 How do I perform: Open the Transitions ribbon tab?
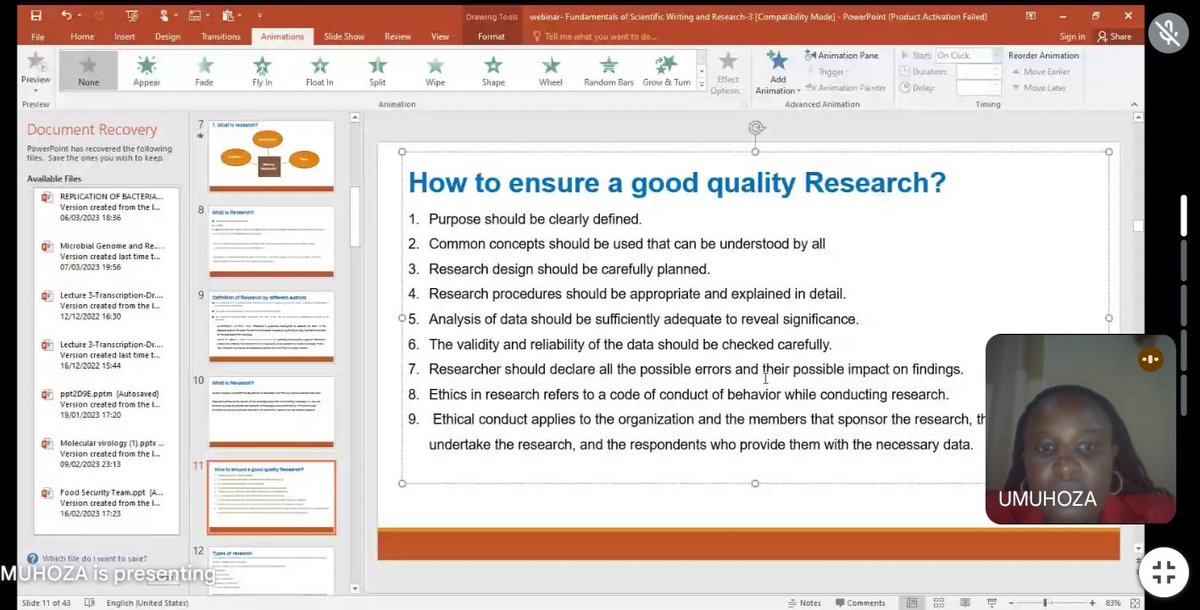[220, 37]
